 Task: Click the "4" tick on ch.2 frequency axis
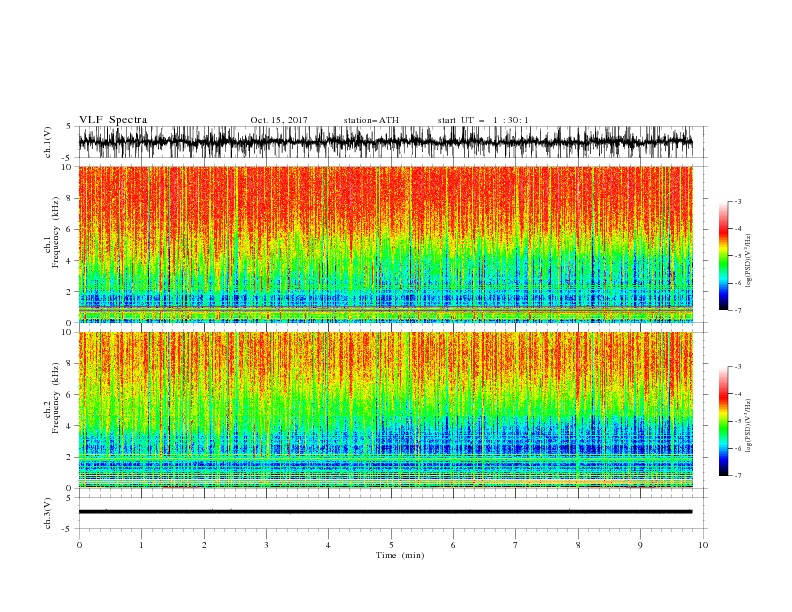[70, 426]
